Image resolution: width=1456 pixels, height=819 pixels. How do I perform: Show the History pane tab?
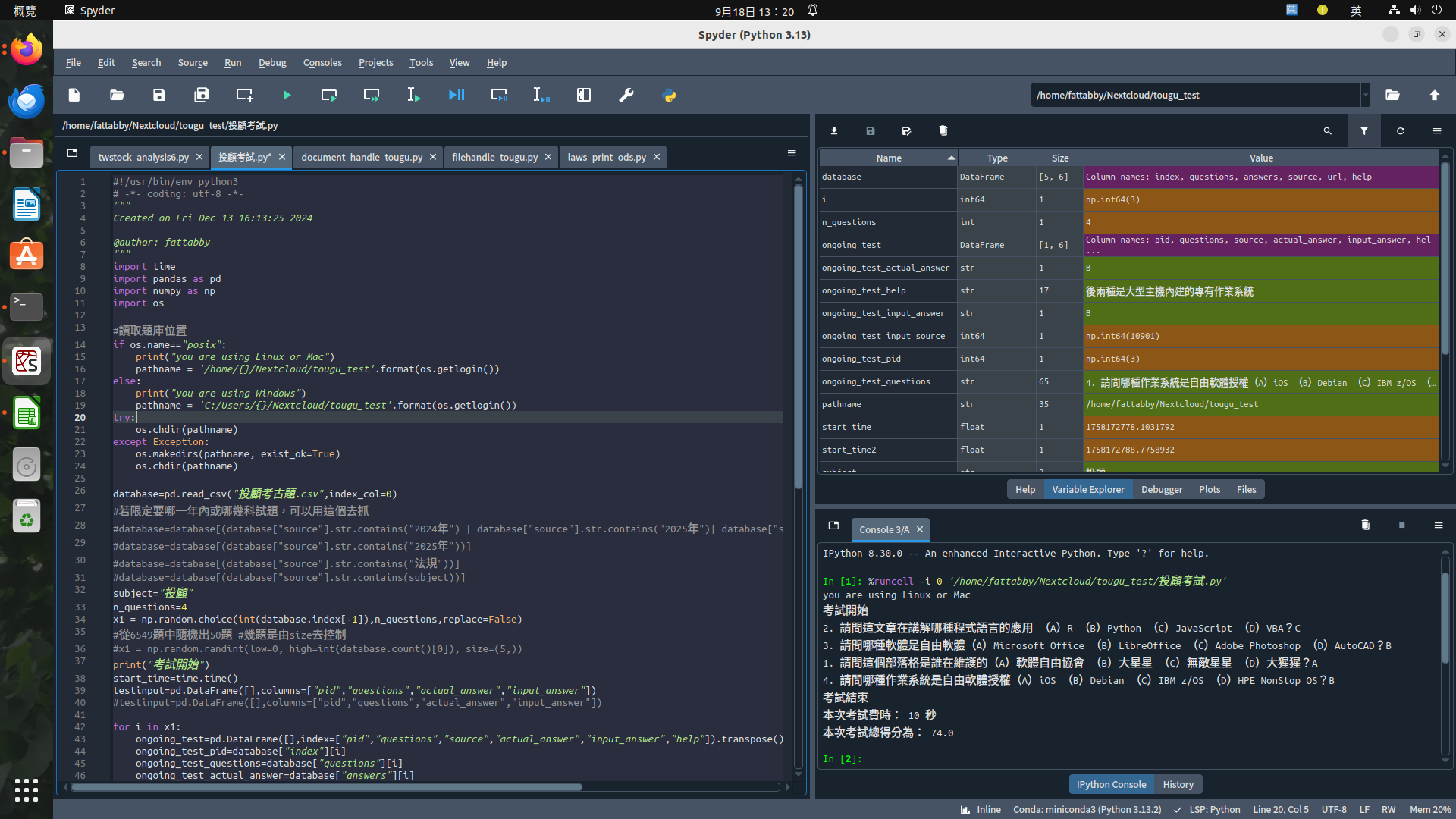1178,784
